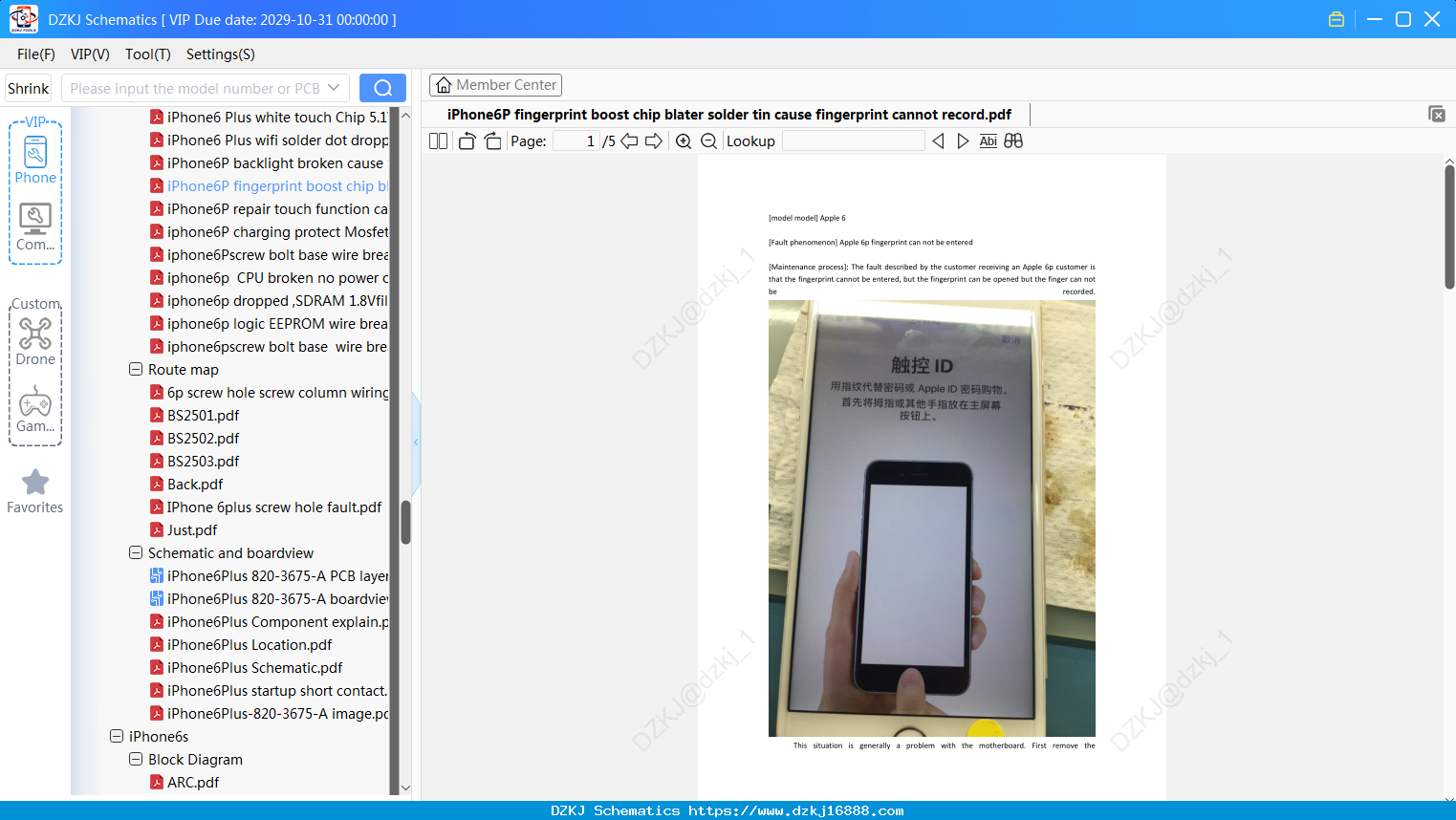Click the DZKJ app logo
Viewport: 1456px width, 820px height.
(23, 19)
